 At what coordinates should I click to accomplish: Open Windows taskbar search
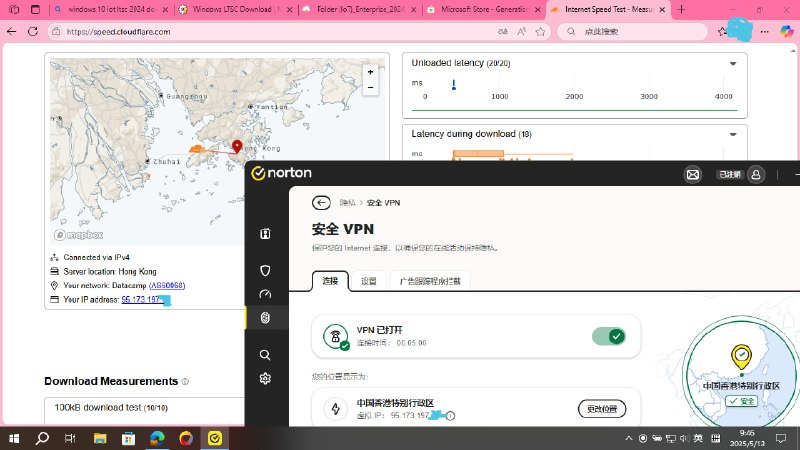tap(42, 438)
